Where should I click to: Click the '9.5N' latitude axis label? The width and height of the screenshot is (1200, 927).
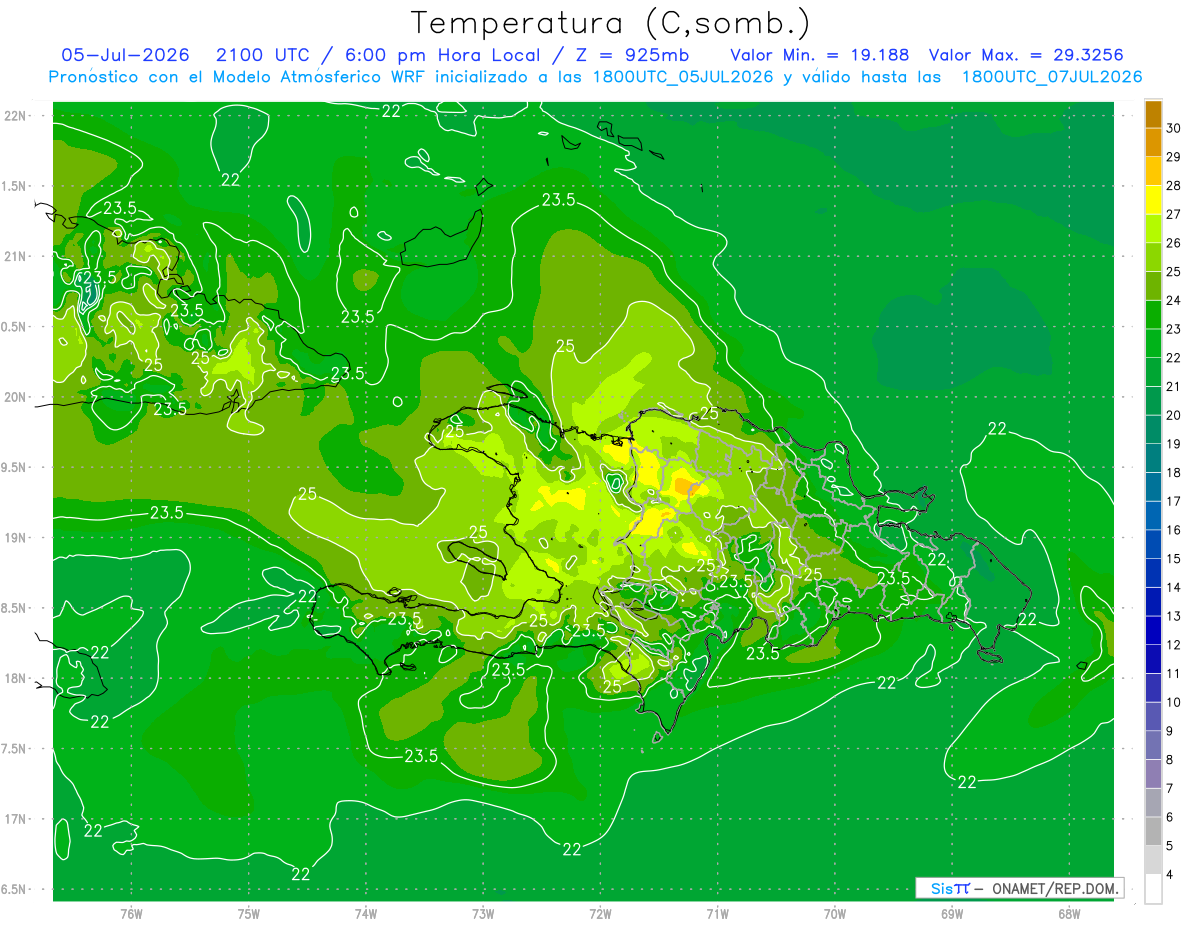tap(15, 468)
